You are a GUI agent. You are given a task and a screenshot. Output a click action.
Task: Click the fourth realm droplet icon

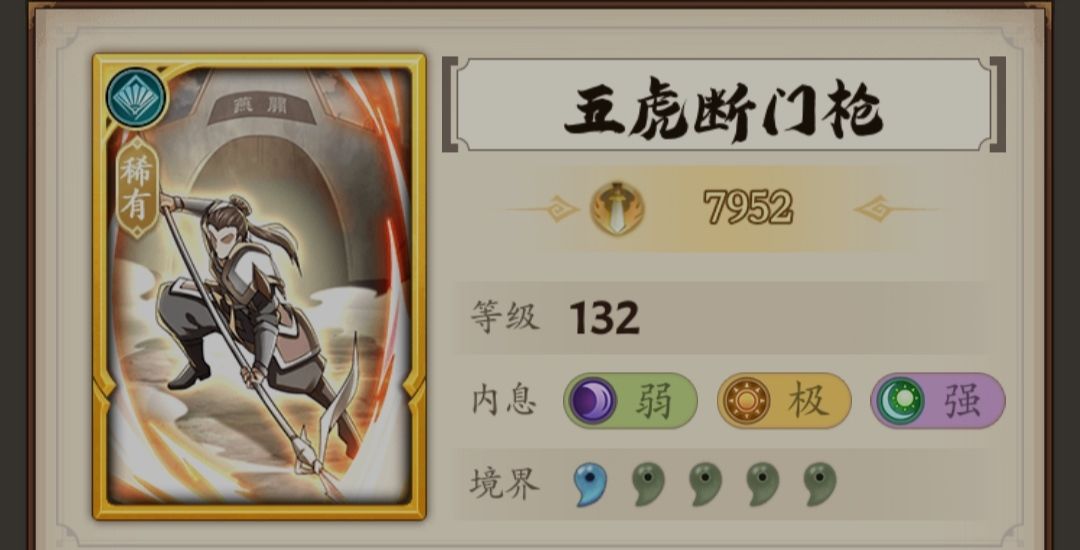point(762,484)
